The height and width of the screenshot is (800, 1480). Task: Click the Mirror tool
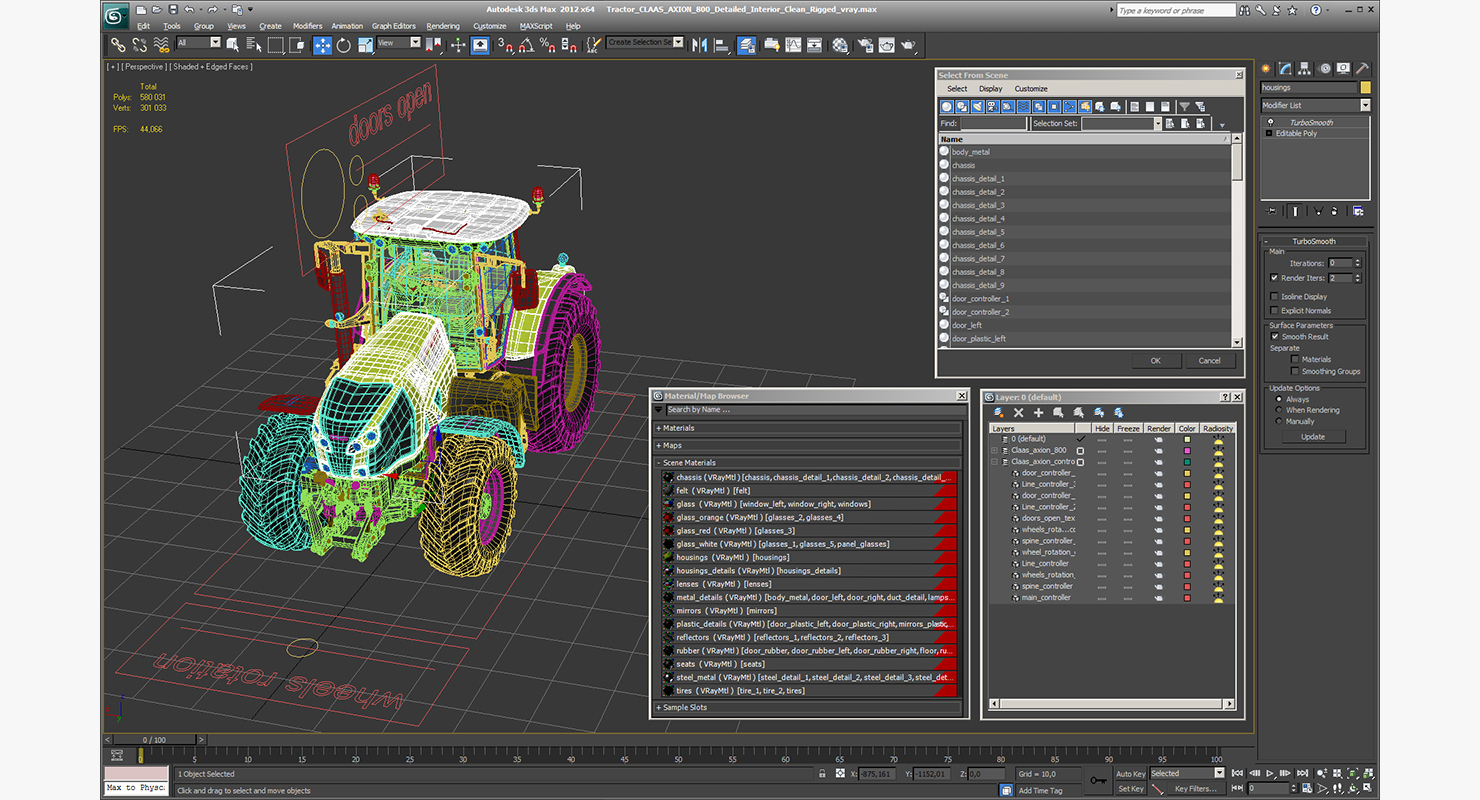(698, 45)
